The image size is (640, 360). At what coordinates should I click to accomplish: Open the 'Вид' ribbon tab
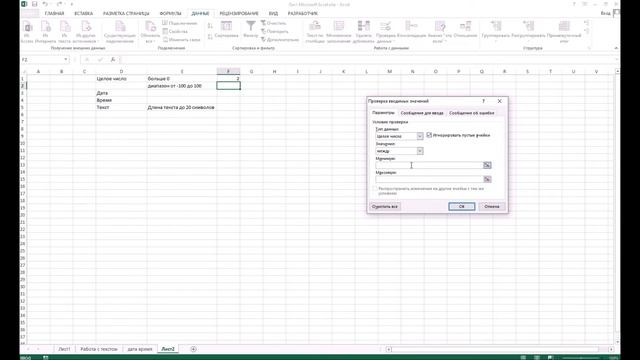[273, 13]
